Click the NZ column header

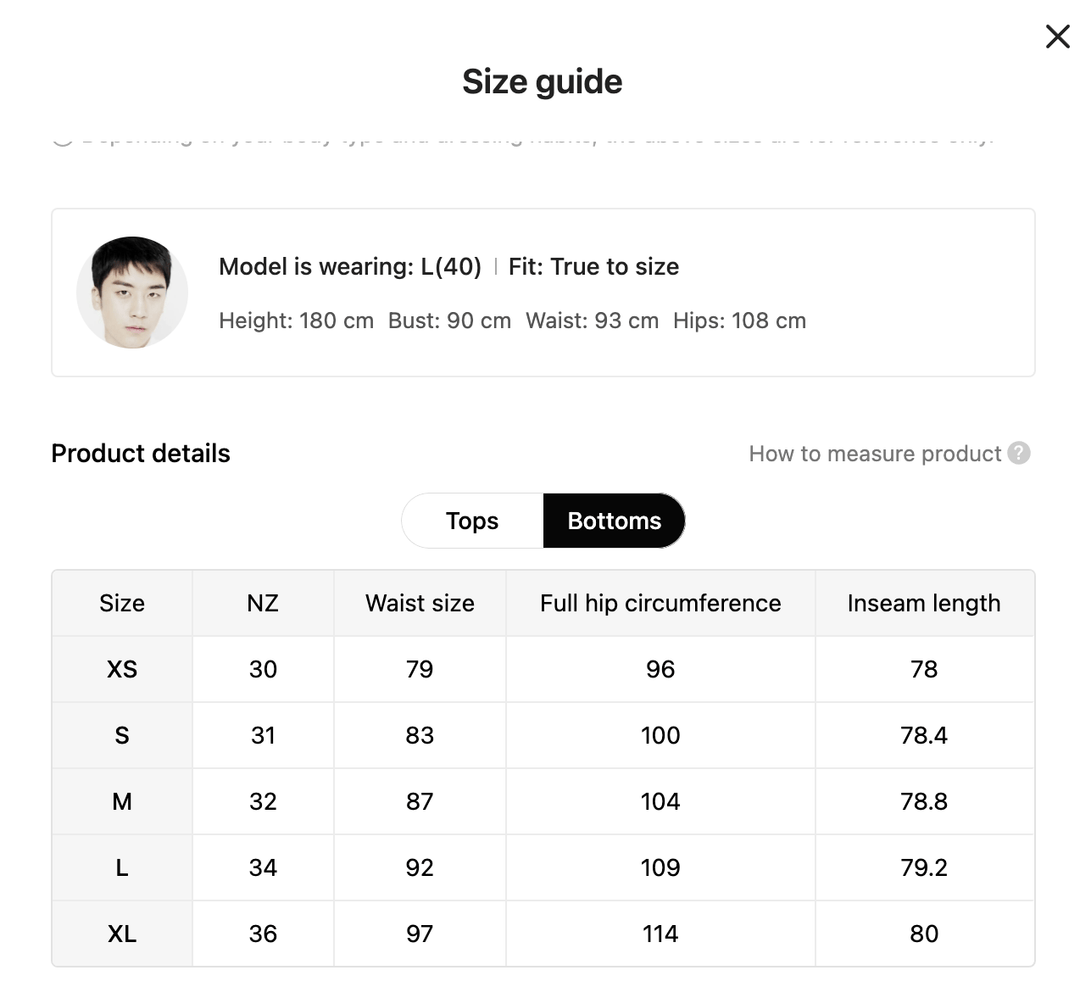tap(263, 603)
